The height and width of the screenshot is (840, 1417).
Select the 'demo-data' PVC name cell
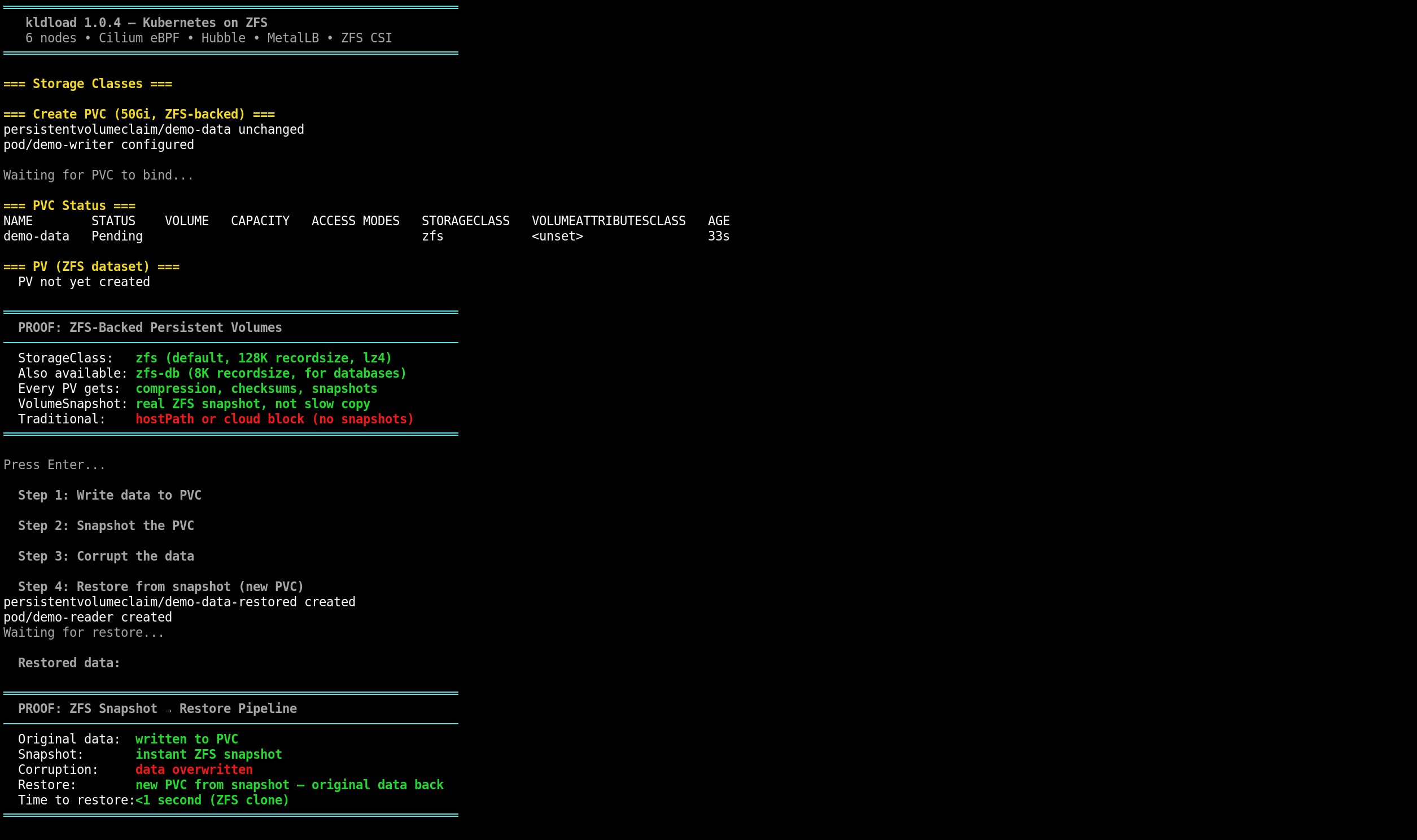click(36, 237)
